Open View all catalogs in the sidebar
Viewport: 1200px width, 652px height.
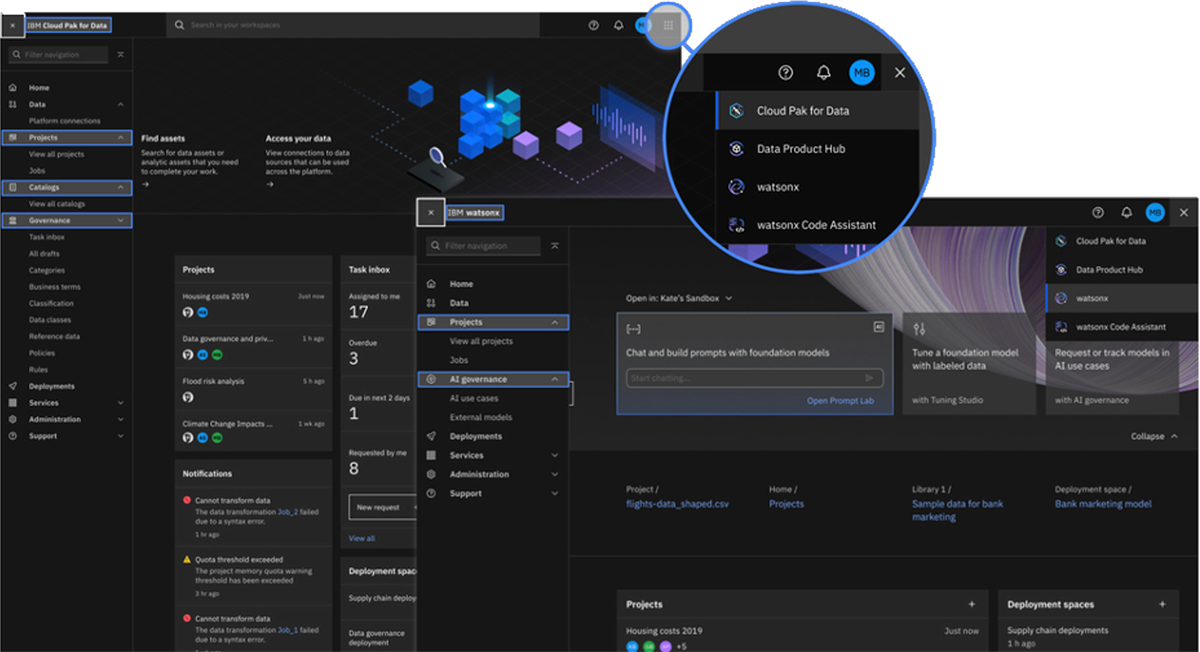coord(57,204)
